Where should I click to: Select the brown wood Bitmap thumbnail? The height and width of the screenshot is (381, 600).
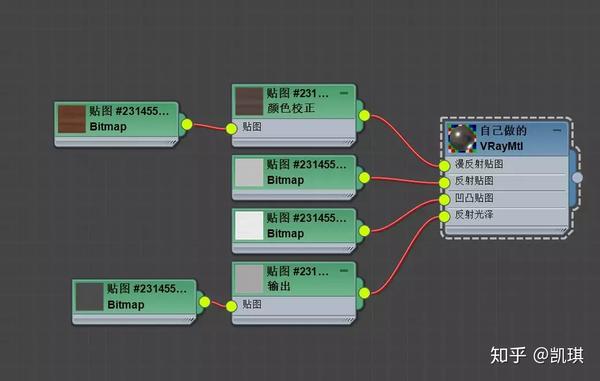[x=72, y=119]
